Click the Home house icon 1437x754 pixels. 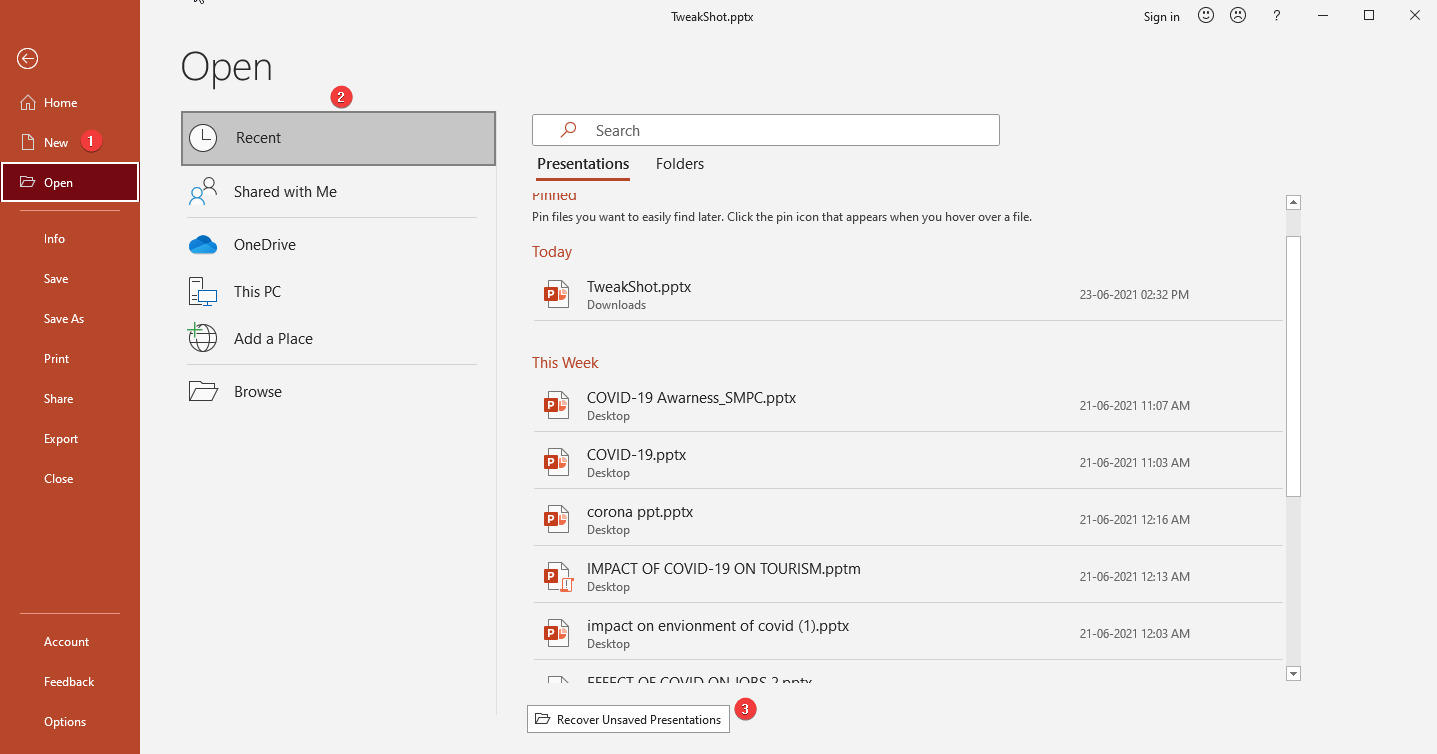coord(27,102)
